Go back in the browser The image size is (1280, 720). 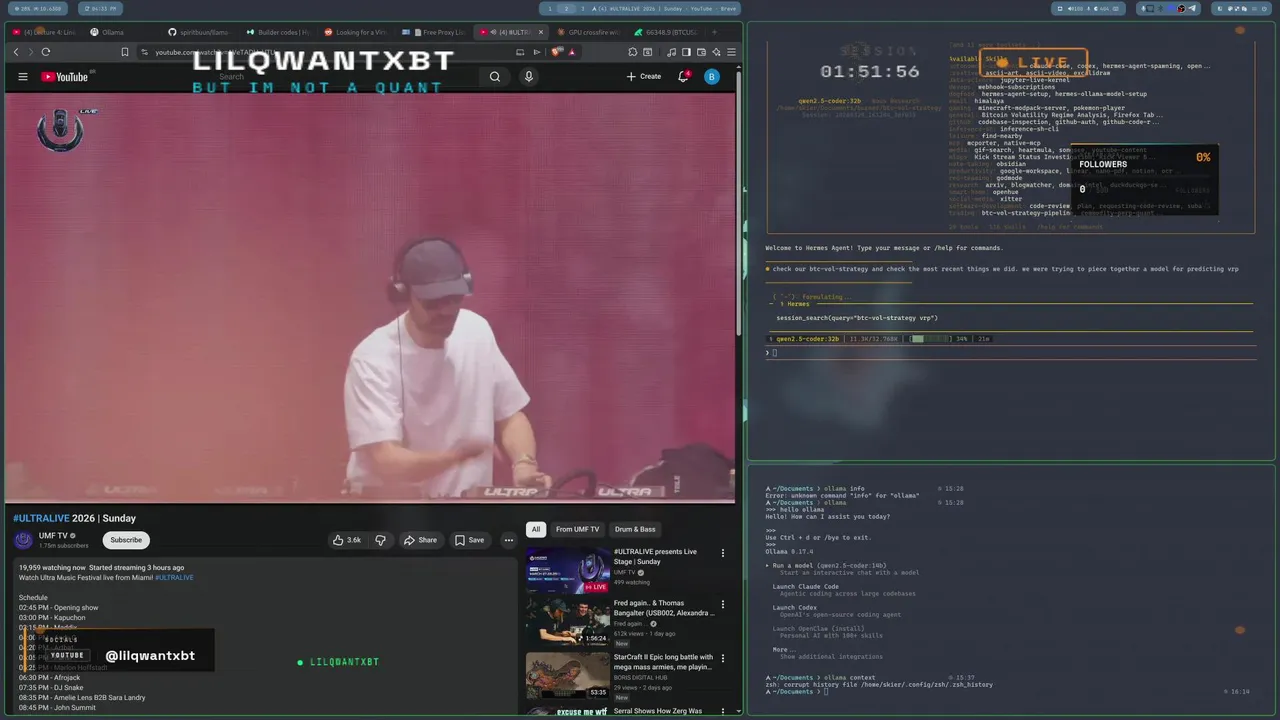click(16, 52)
